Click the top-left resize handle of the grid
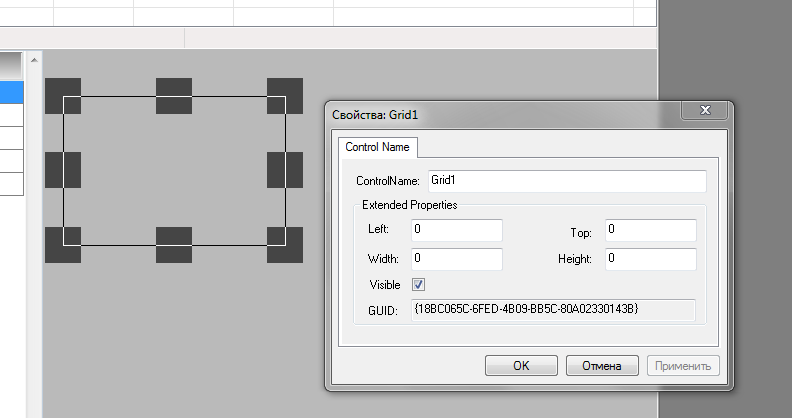The height and width of the screenshot is (418, 792). [63, 96]
